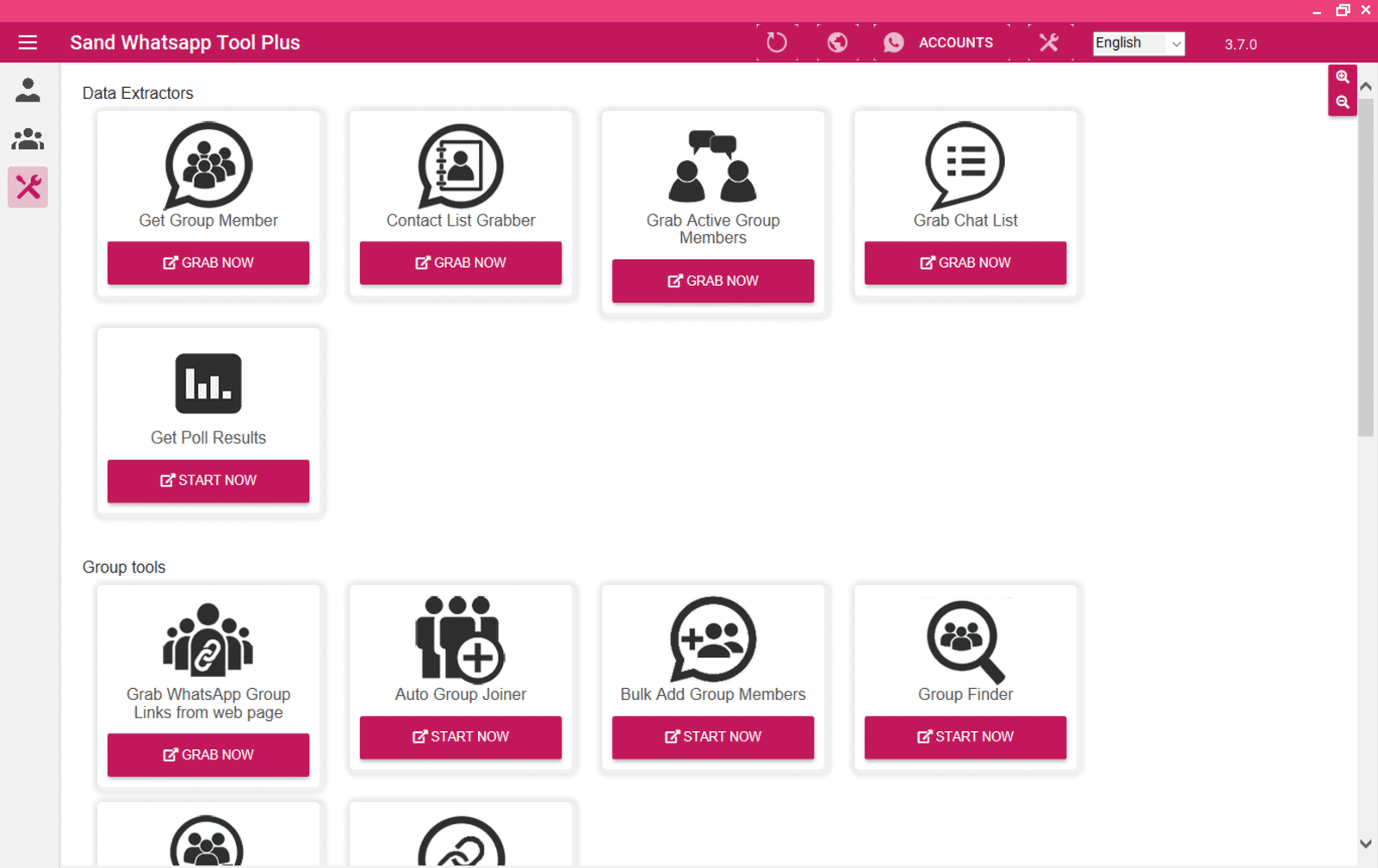Click the Data Extractors heading
This screenshot has height=868, width=1378.
click(138, 93)
